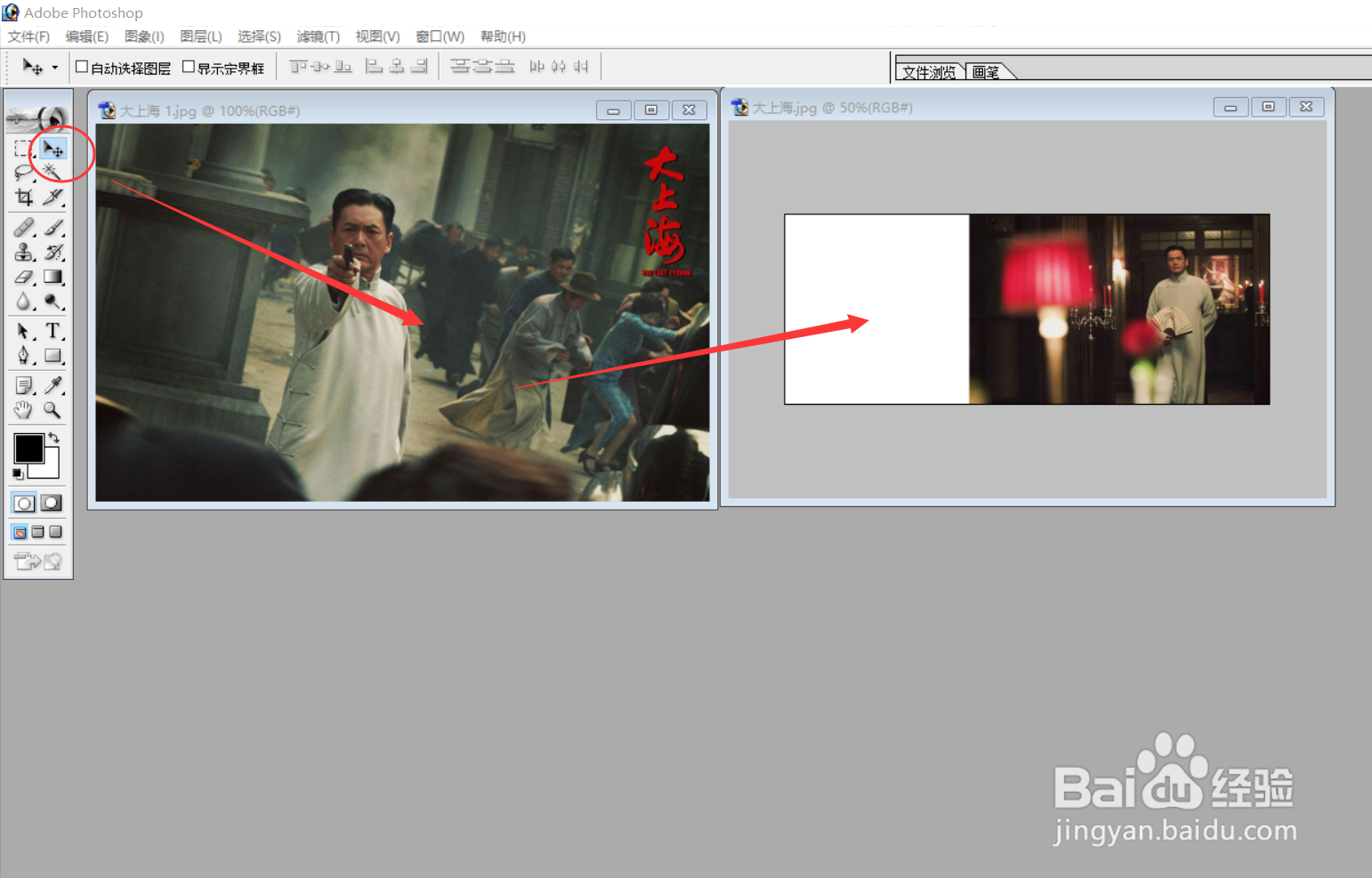
Task: Minimize the 大上海.jpg document window
Action: click(x=1231, y=107)
